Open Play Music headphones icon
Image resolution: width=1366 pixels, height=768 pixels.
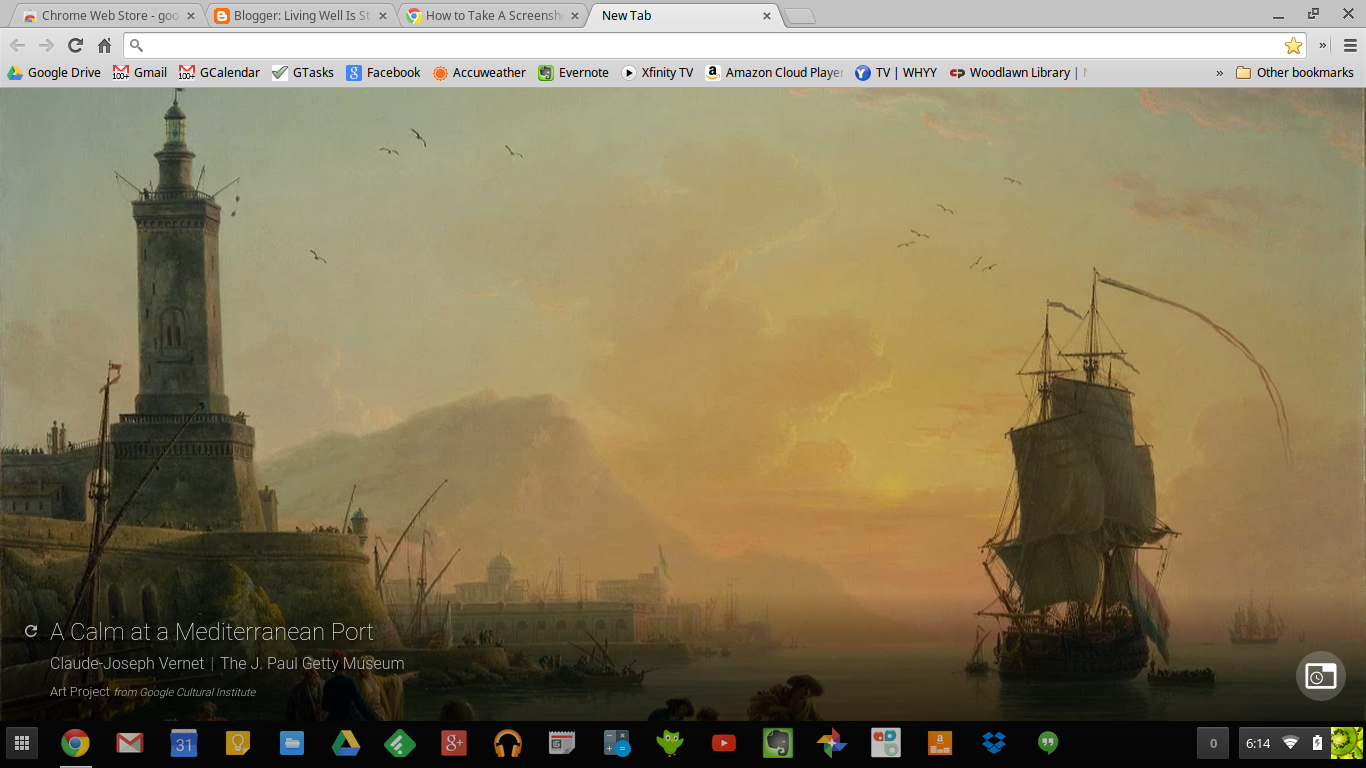(x=508, y=743)
